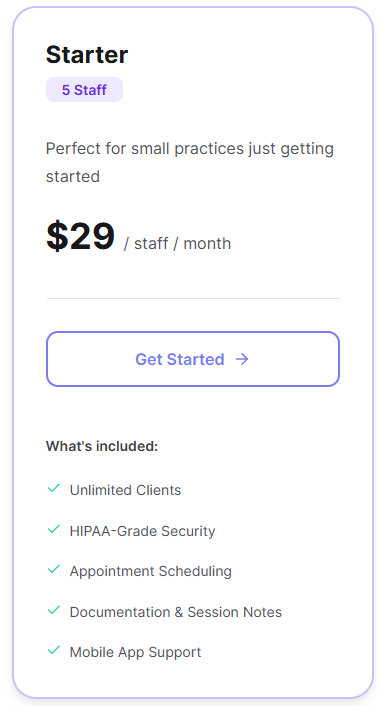
Task: Select the Mobile App Support feature text
Action: (x=135, y=652)
